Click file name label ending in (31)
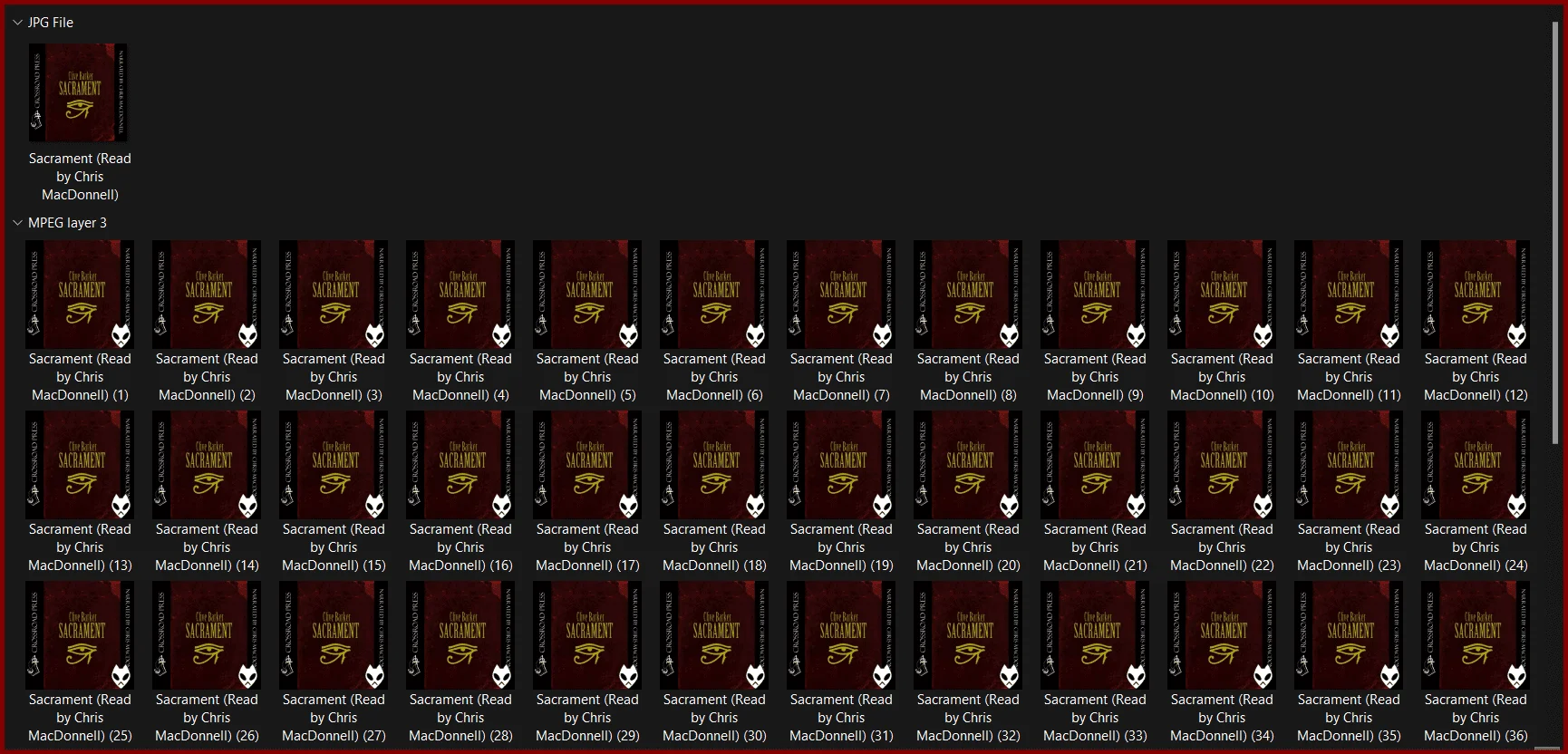The height and width of the screenshot is (754, 1568). (841, 718)
